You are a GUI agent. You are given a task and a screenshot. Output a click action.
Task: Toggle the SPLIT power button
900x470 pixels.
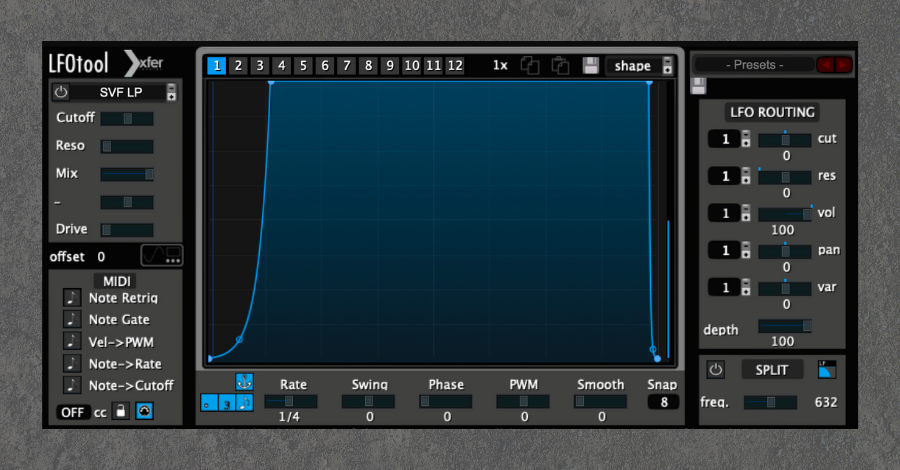715,370
